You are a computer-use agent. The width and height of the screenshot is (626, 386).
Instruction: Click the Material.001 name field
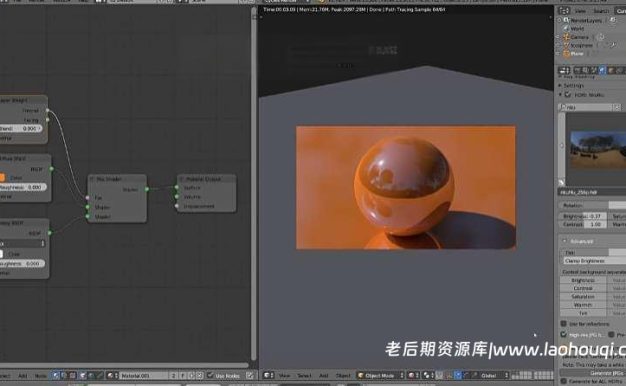pyautogui.click(x=144, y=375)
